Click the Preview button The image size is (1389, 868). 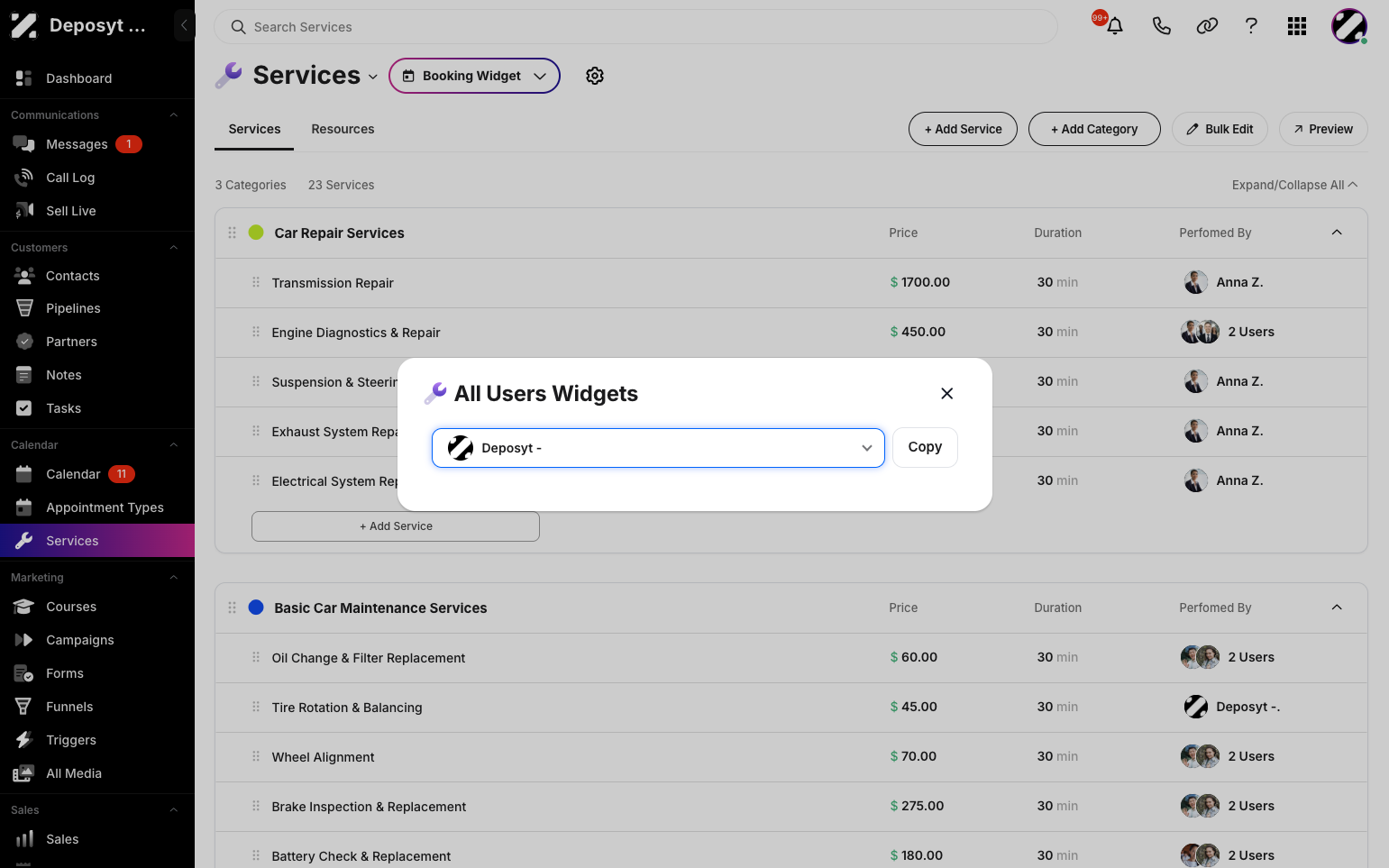(x=1323, y=129)
